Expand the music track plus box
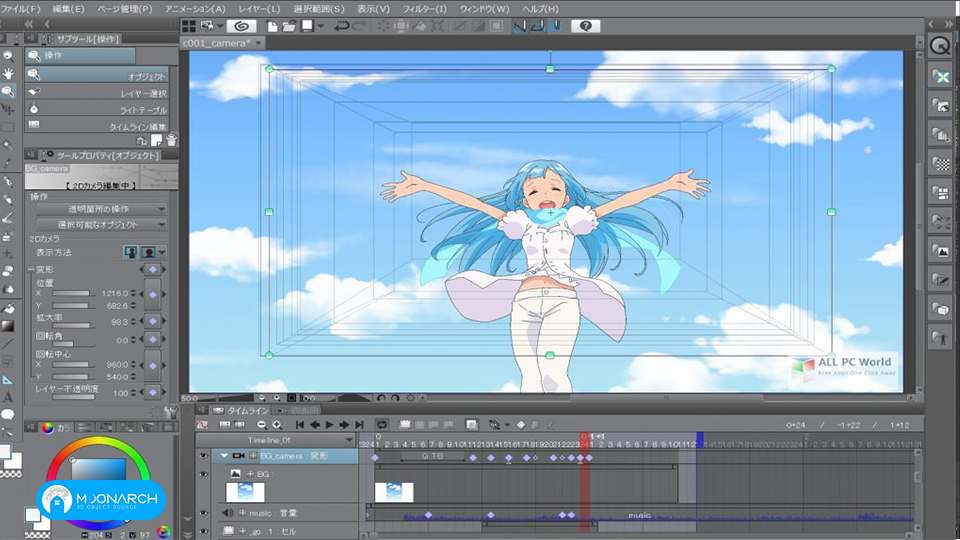Screen dimensions: 960x540 coord(242,513)
